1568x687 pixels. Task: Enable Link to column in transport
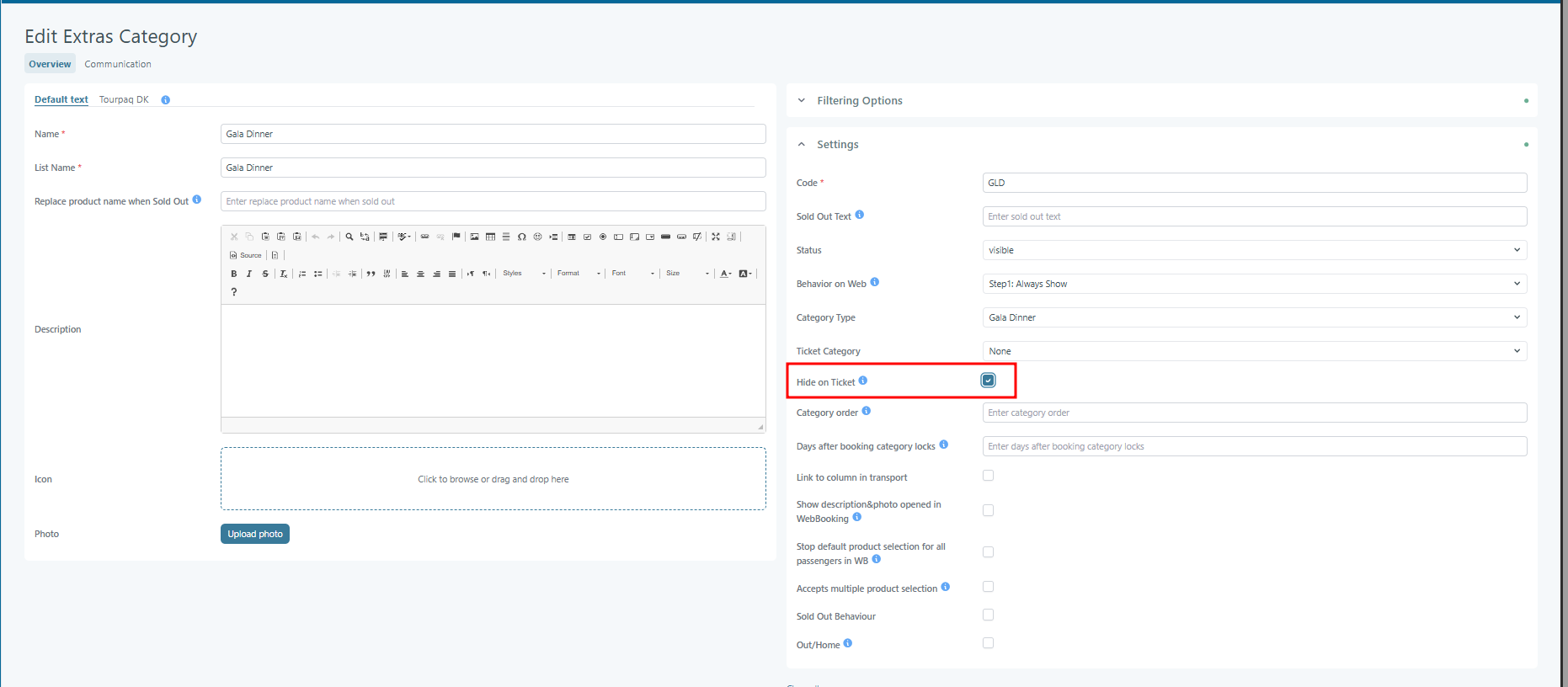[x=988, y=476]
